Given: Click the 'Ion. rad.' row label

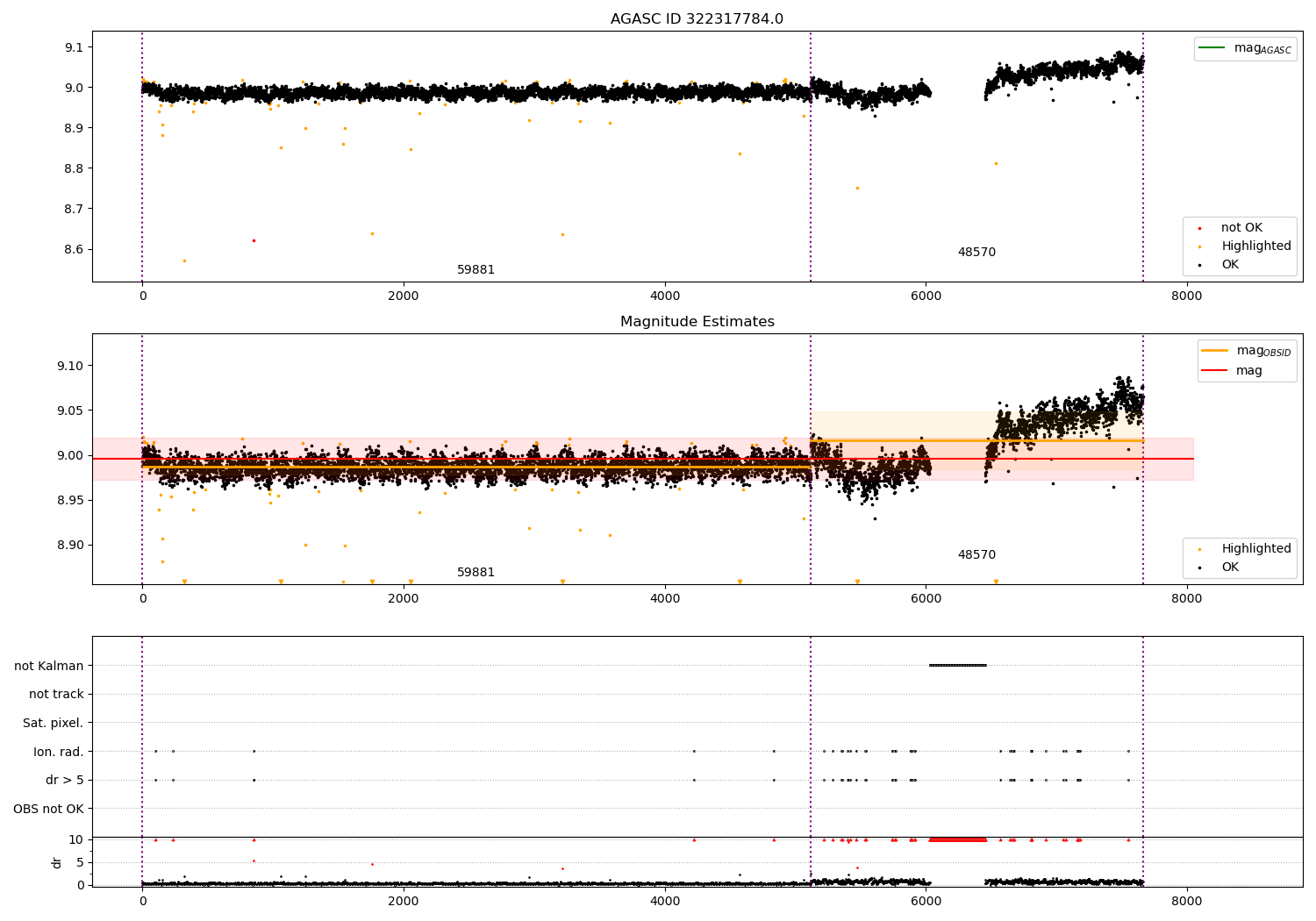Looking at the screenshot, I should (x=59, y=752).
